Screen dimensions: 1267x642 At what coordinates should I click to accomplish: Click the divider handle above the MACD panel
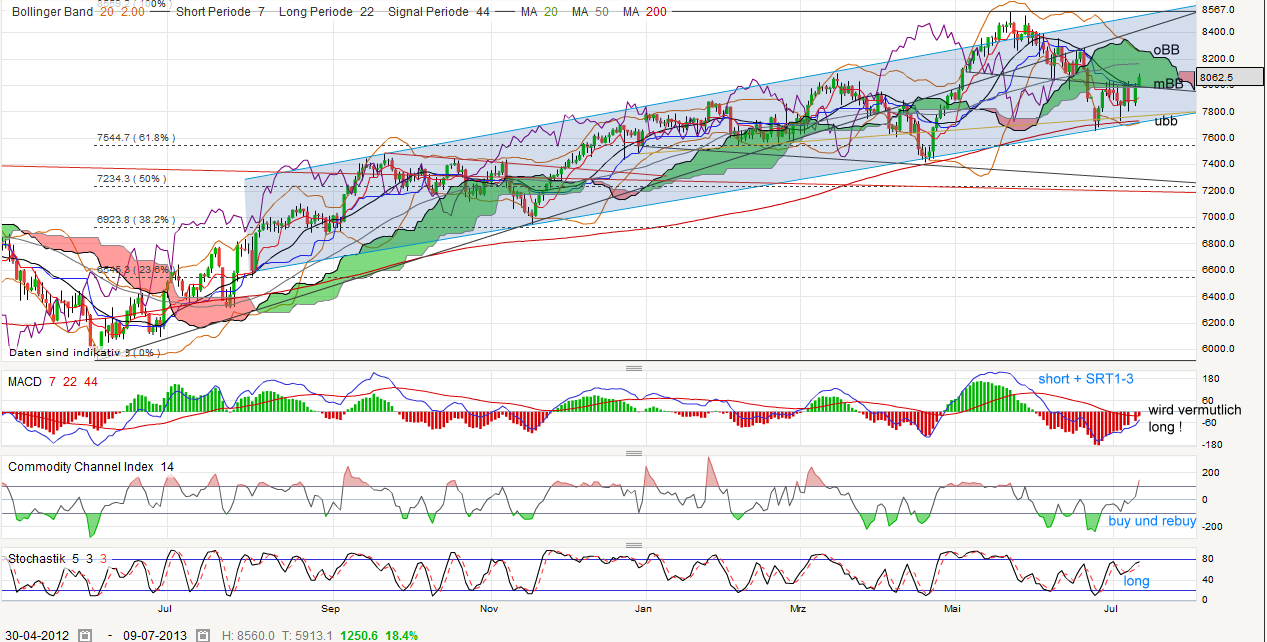coord(632,368)
